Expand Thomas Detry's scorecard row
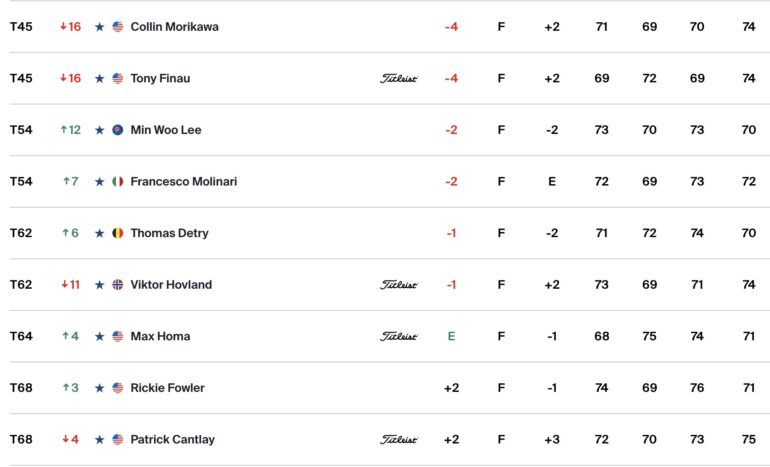 click(x=385, y=233)
